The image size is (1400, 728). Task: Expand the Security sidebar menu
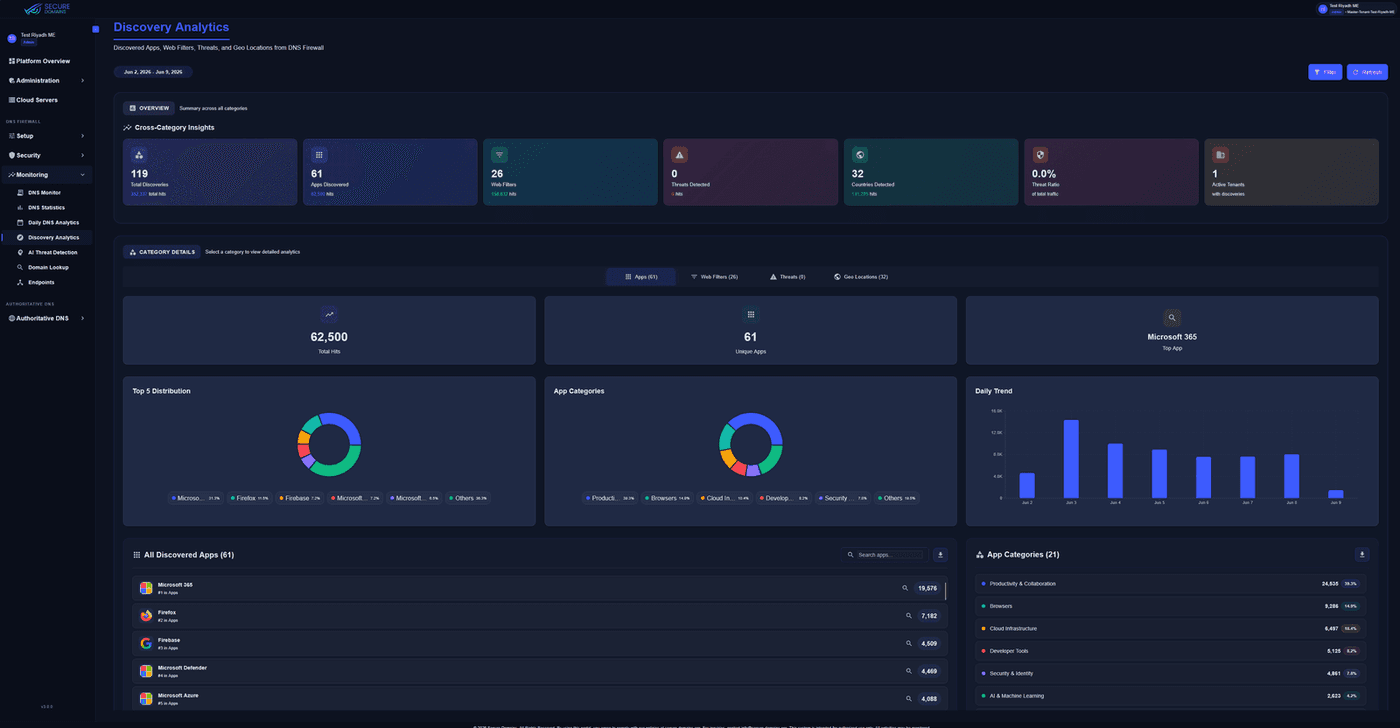[47, 155]
